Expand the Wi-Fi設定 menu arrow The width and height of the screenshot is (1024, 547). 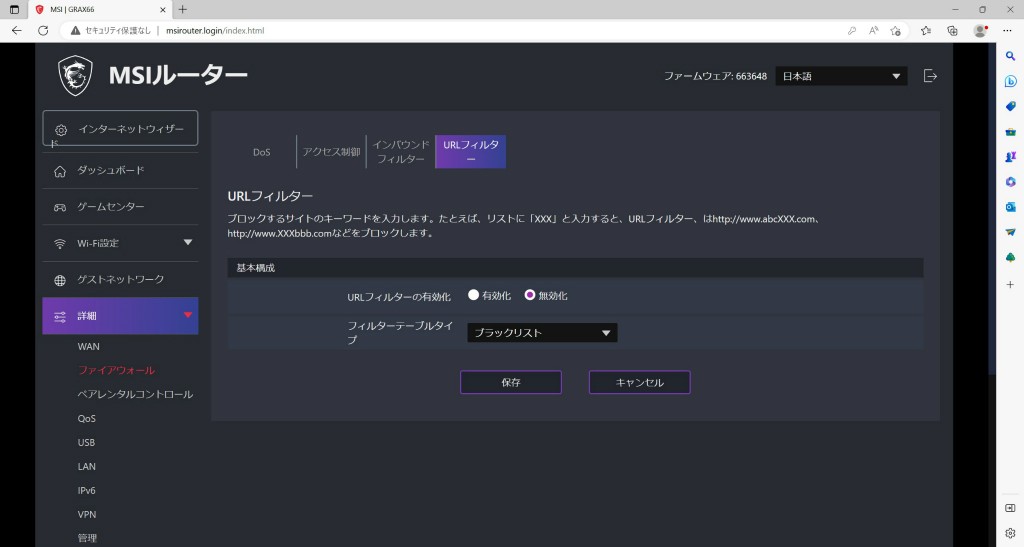[x=188, y=242]
